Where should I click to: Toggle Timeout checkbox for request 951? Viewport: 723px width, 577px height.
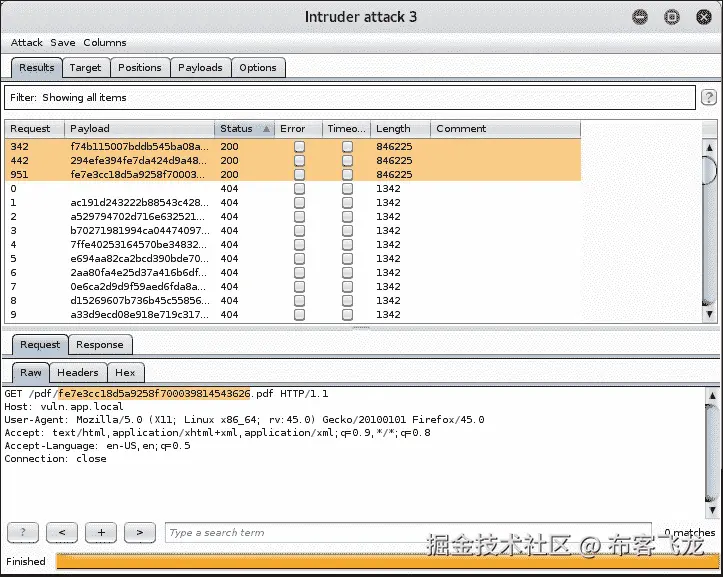(347, 174)
